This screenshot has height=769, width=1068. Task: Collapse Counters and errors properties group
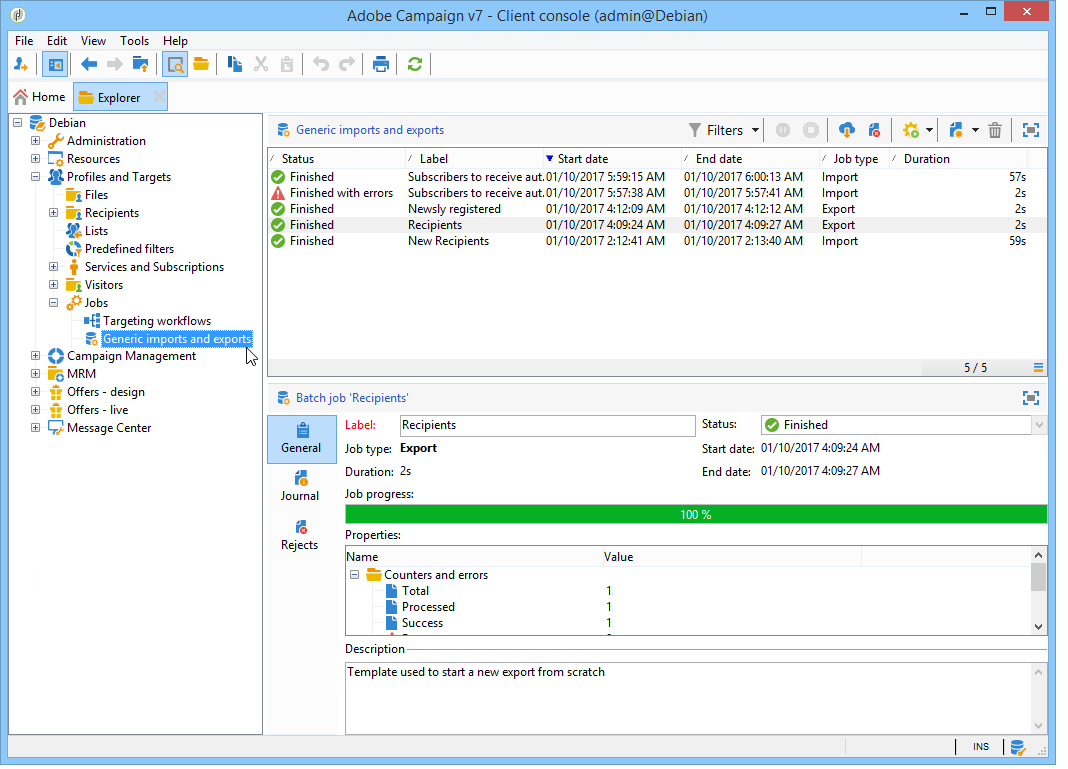pyautogui.click(x=355, y=576)
